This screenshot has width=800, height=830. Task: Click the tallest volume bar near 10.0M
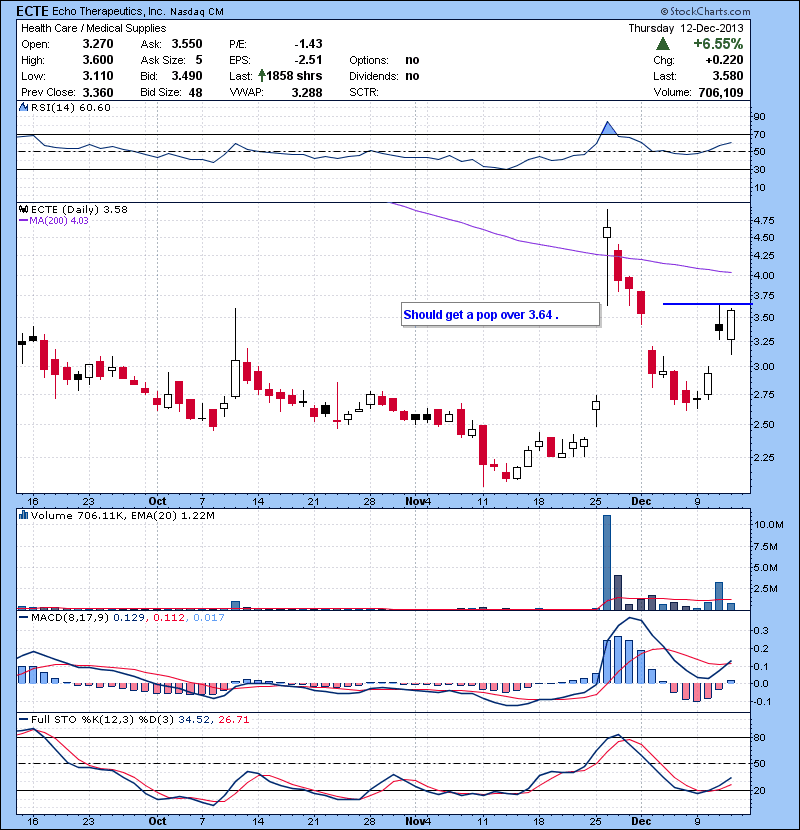pyautogui.click(x=607, y=562)
